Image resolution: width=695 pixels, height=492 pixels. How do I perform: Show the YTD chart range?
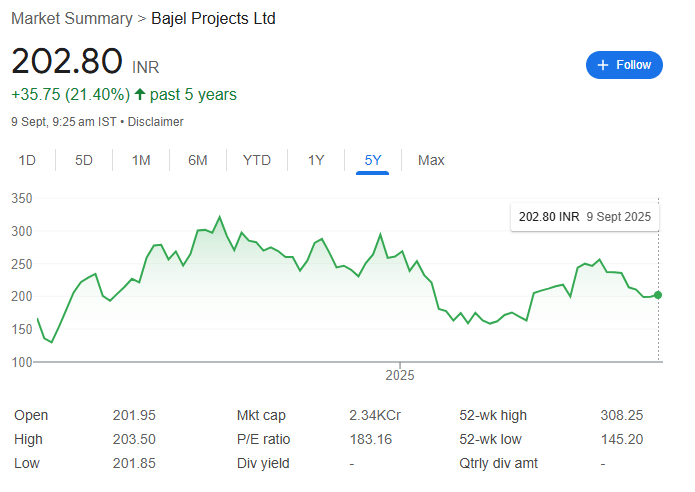point(257,160)
